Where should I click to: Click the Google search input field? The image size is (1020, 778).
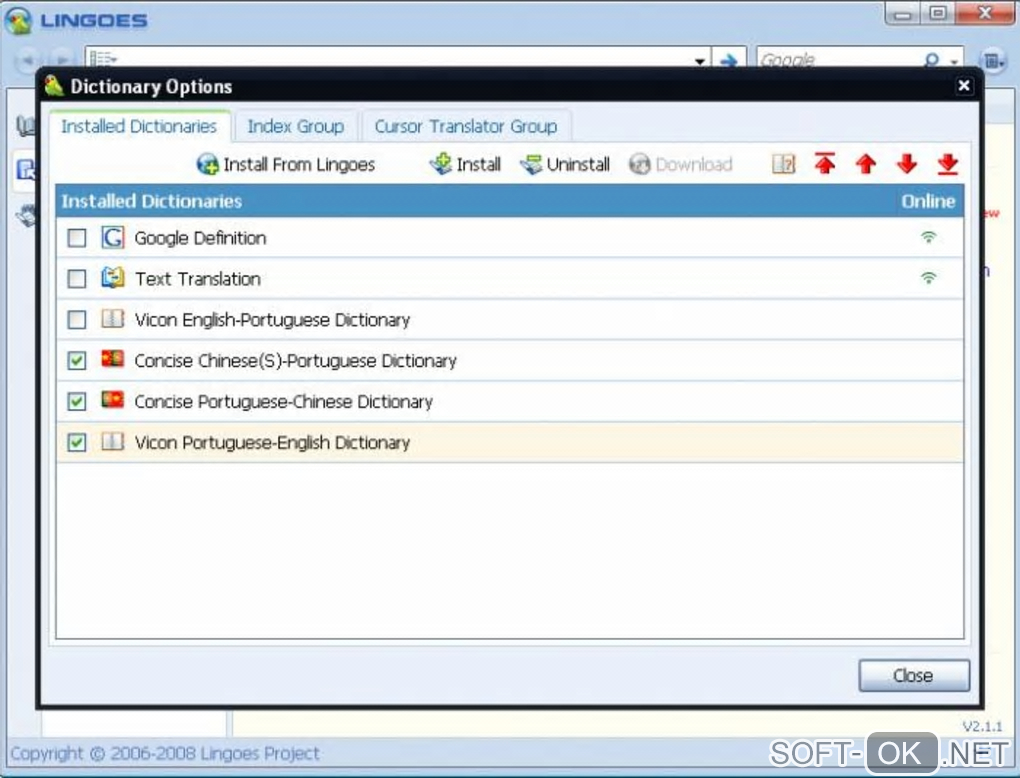tap(839, 60)
